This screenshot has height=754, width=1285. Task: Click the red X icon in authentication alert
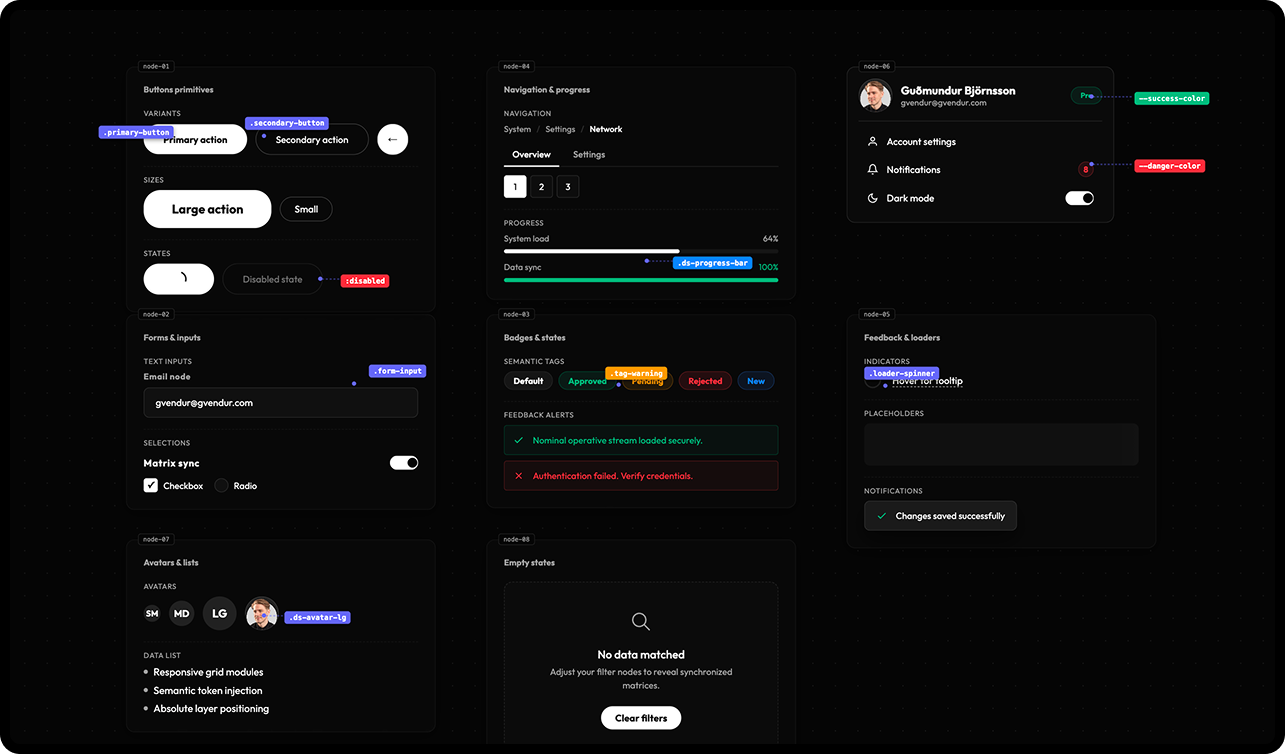tap(518, 476)
